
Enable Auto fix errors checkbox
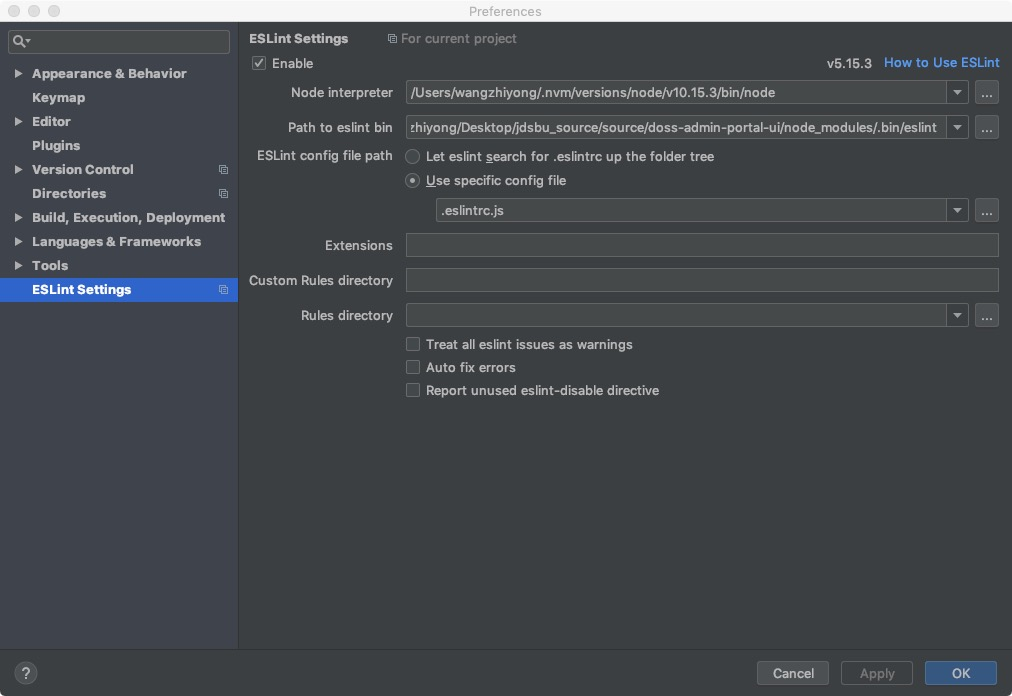413,367
